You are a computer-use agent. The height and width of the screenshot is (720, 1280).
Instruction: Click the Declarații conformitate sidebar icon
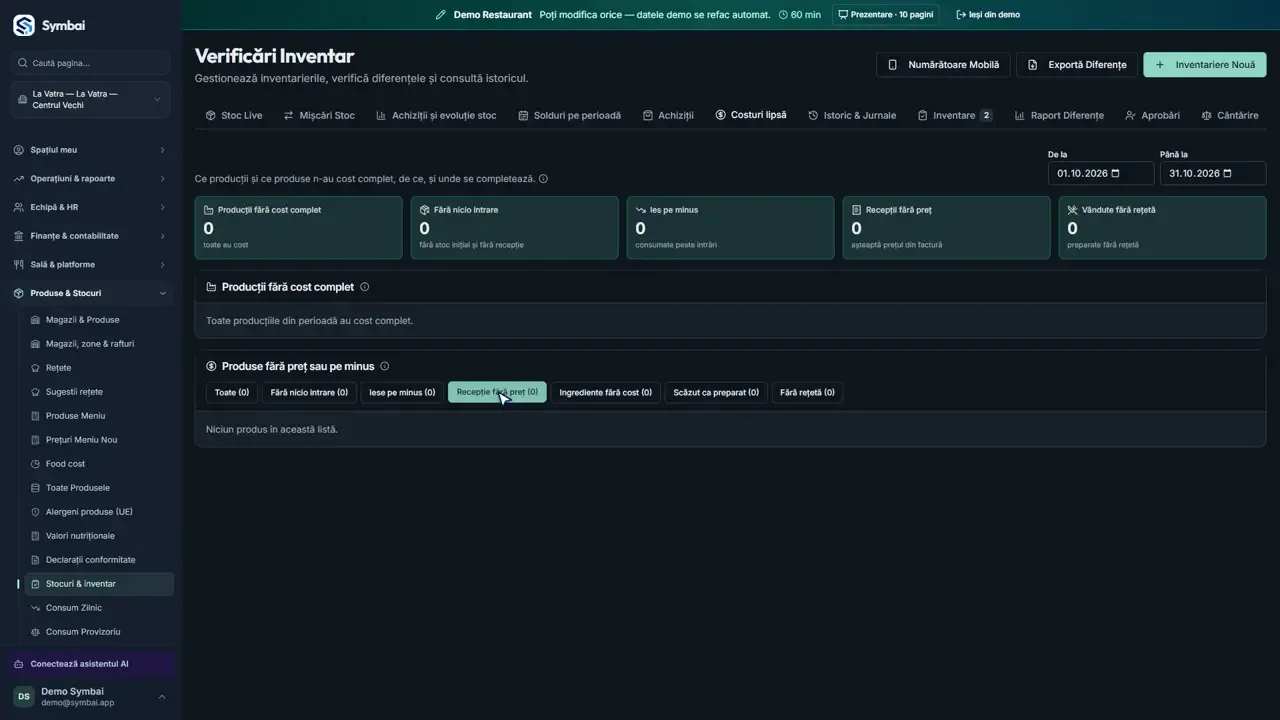pos(36,560)
